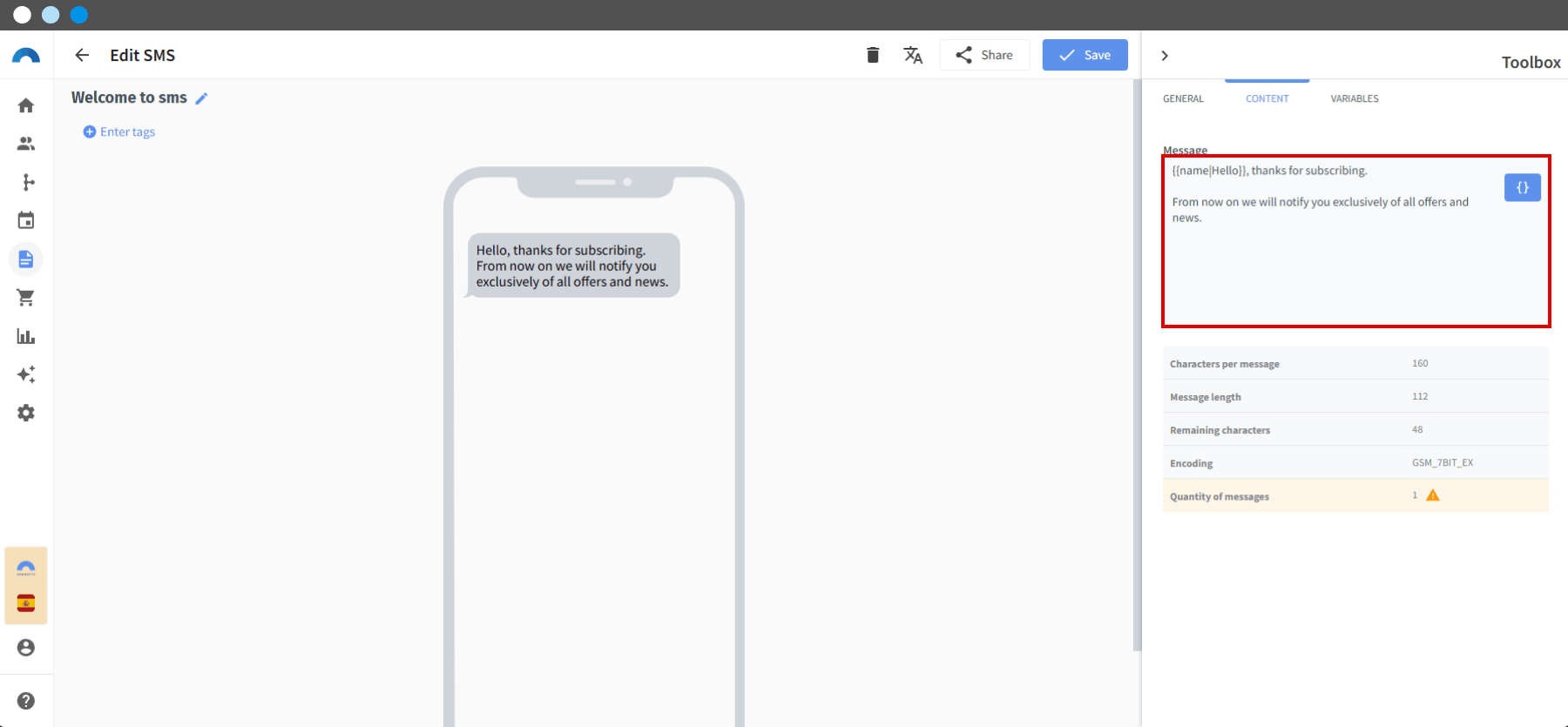
Task: Click the 'Remaining characters' row label
Action: (x=1220, y=430)
